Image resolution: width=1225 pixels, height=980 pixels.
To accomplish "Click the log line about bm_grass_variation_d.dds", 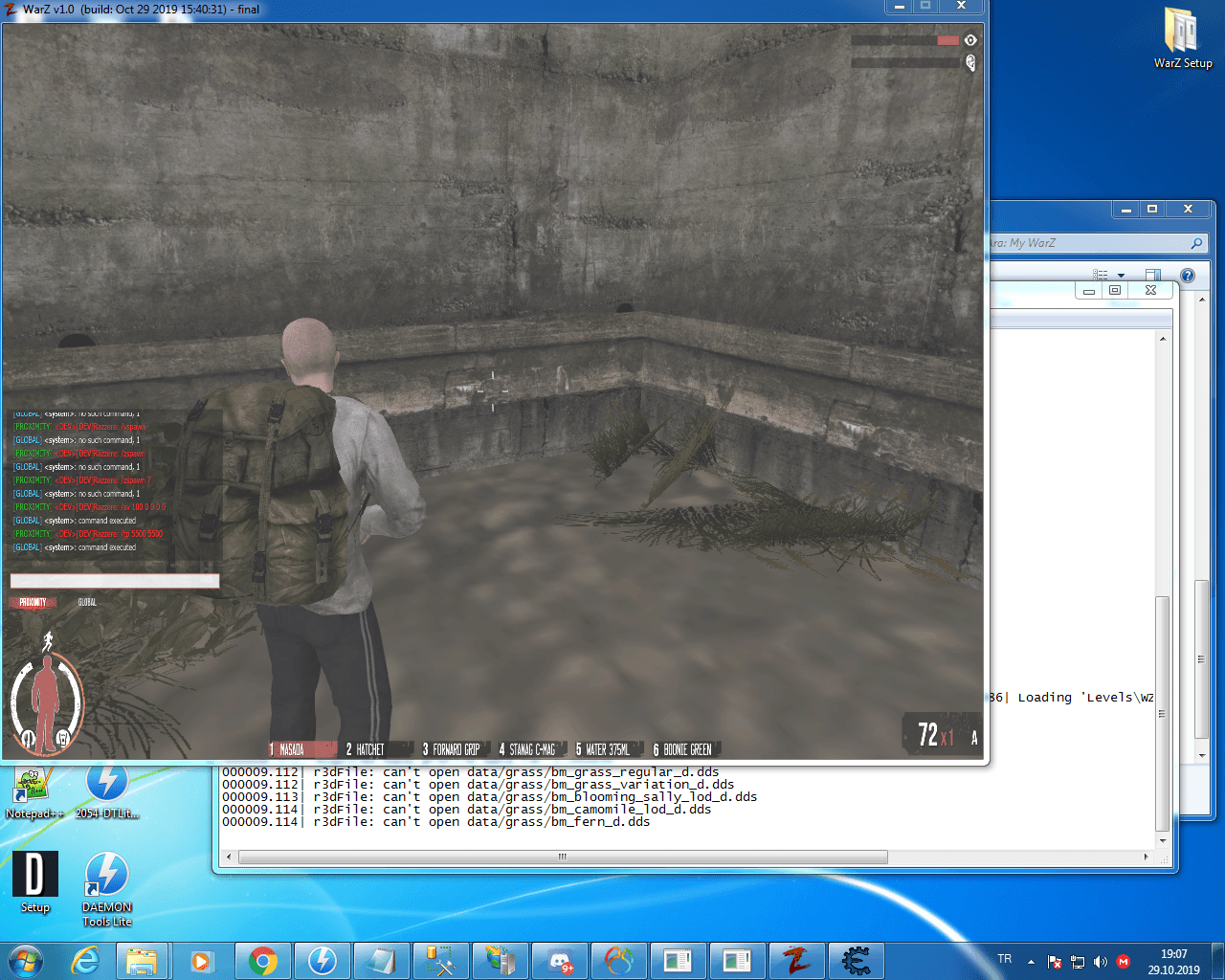I will [x=479, y=785].
